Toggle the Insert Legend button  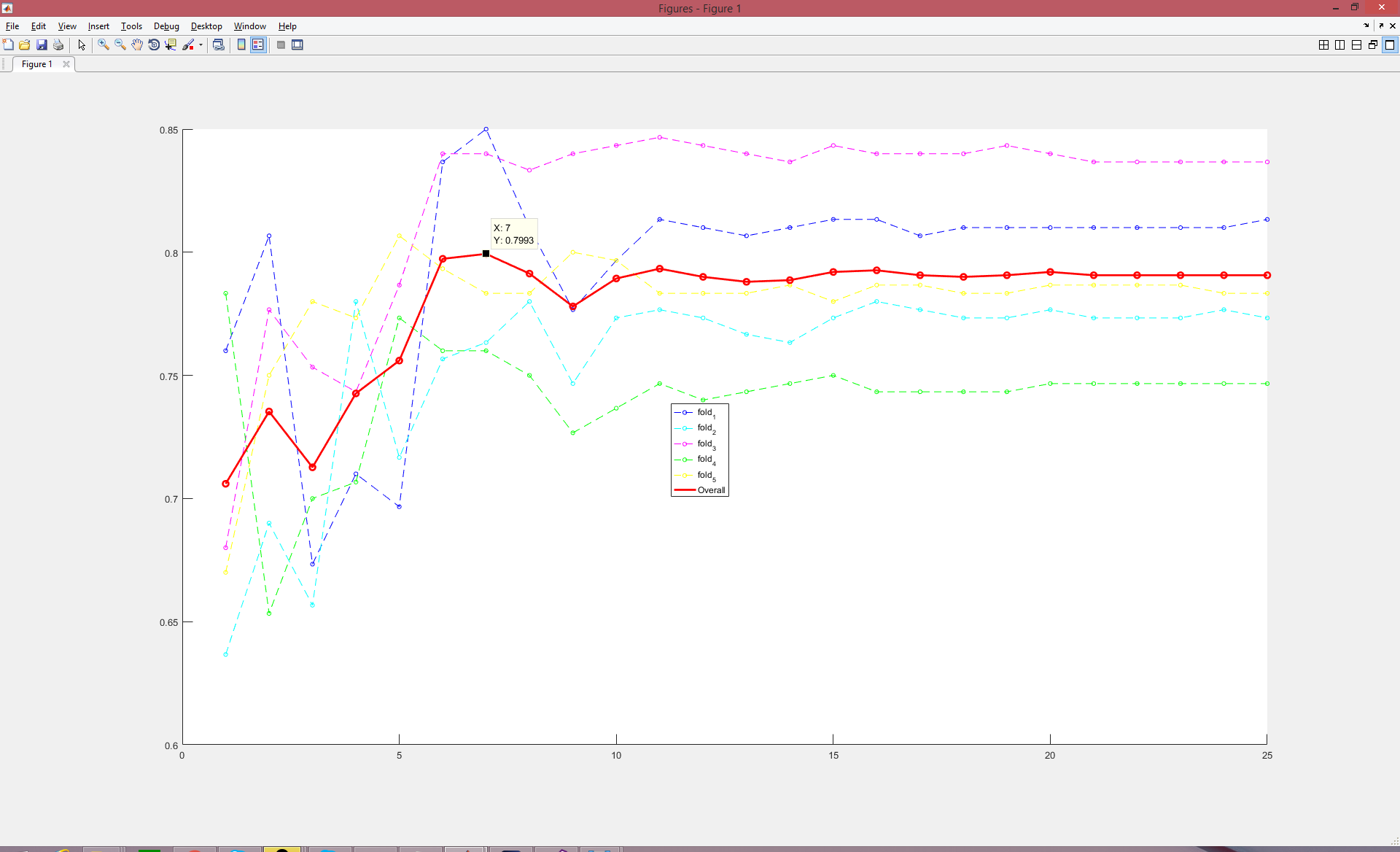258,44
